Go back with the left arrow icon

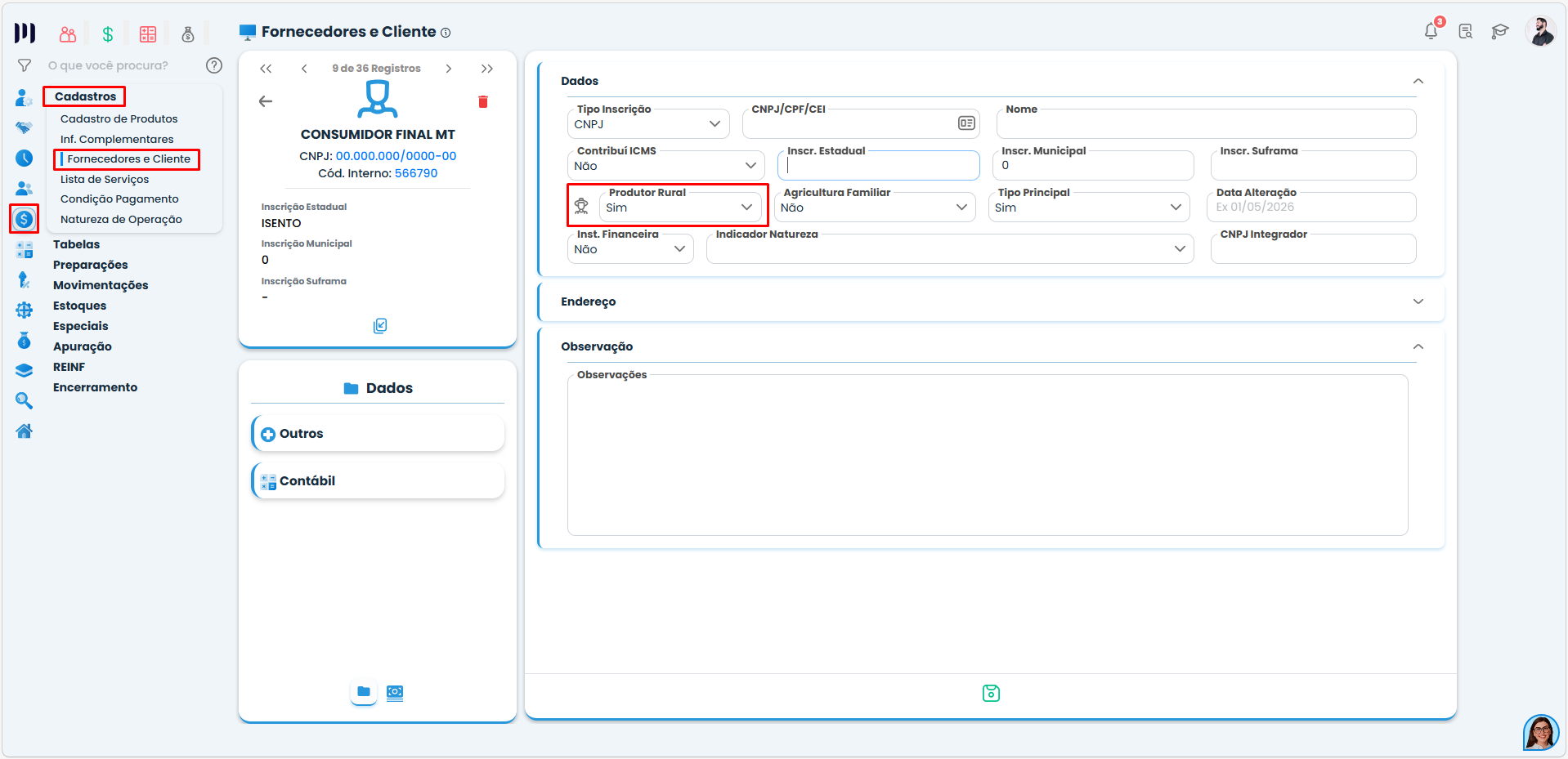pos(266,101)
